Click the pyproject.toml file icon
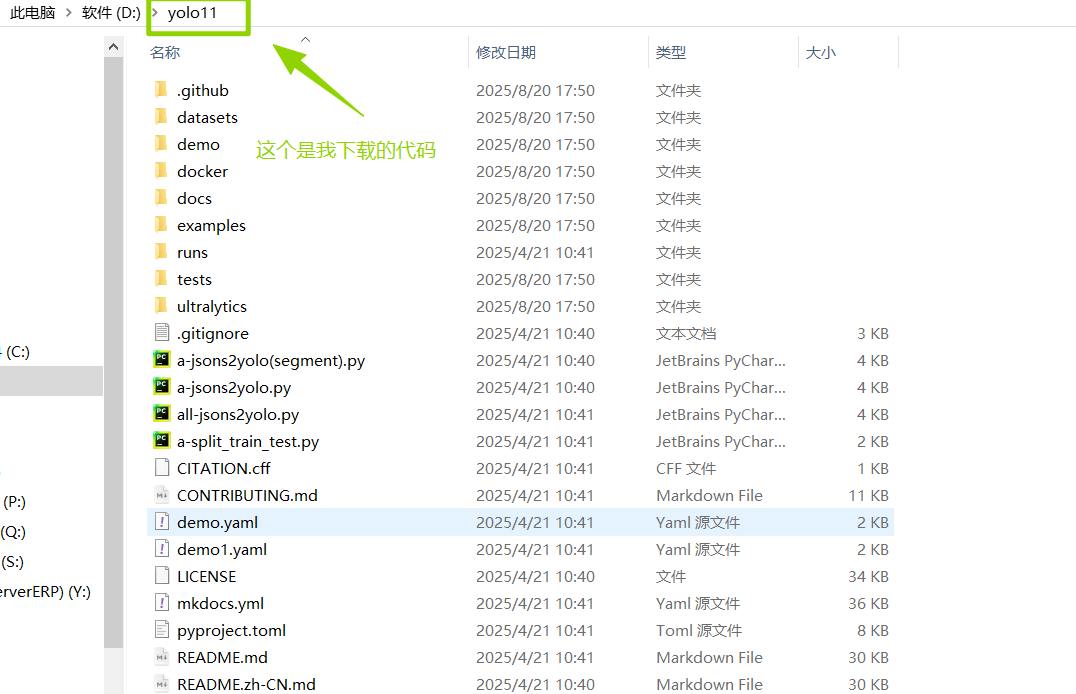 (162, 629)
